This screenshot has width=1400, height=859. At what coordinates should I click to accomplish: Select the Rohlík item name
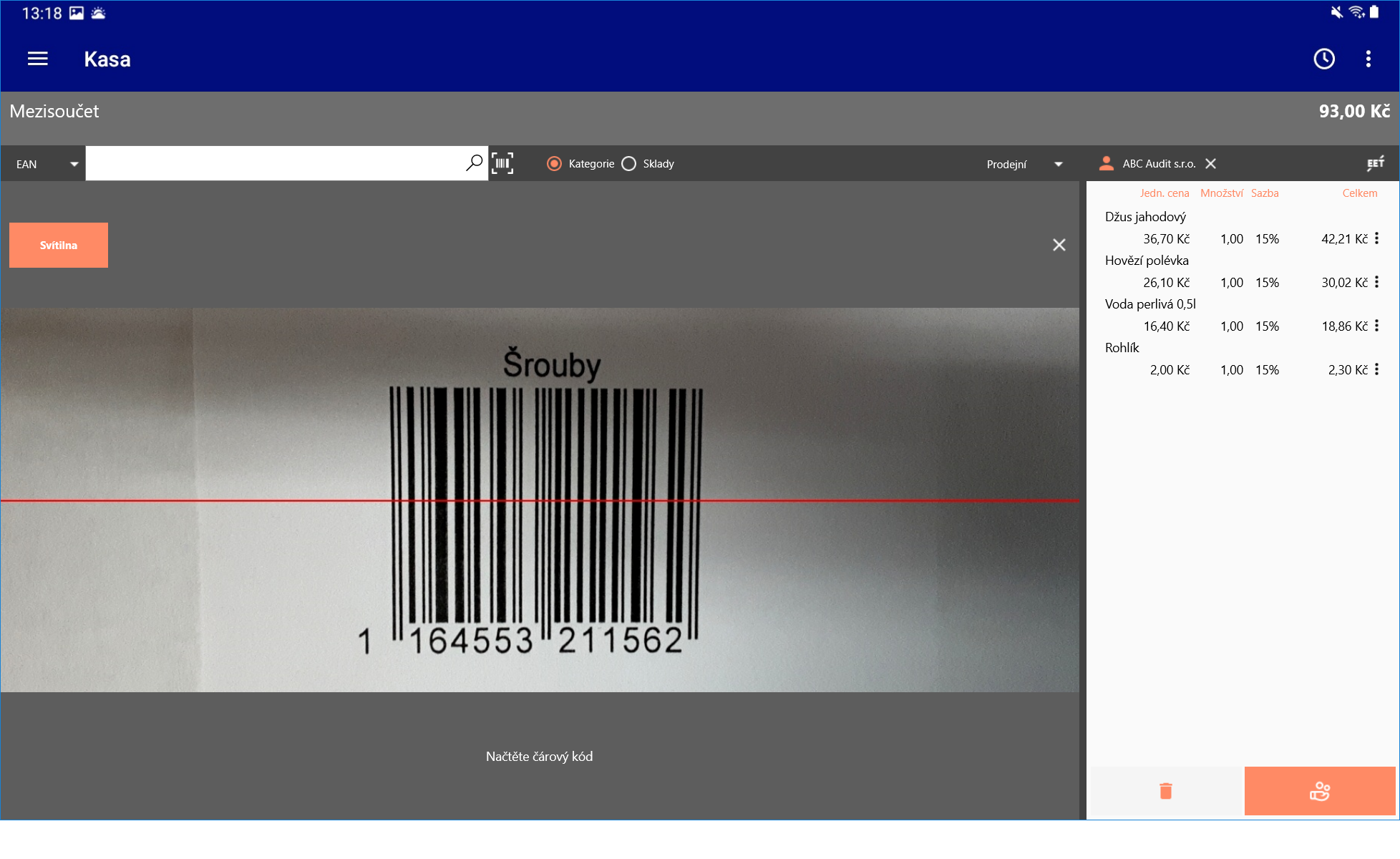click(x=1122, y=348)
